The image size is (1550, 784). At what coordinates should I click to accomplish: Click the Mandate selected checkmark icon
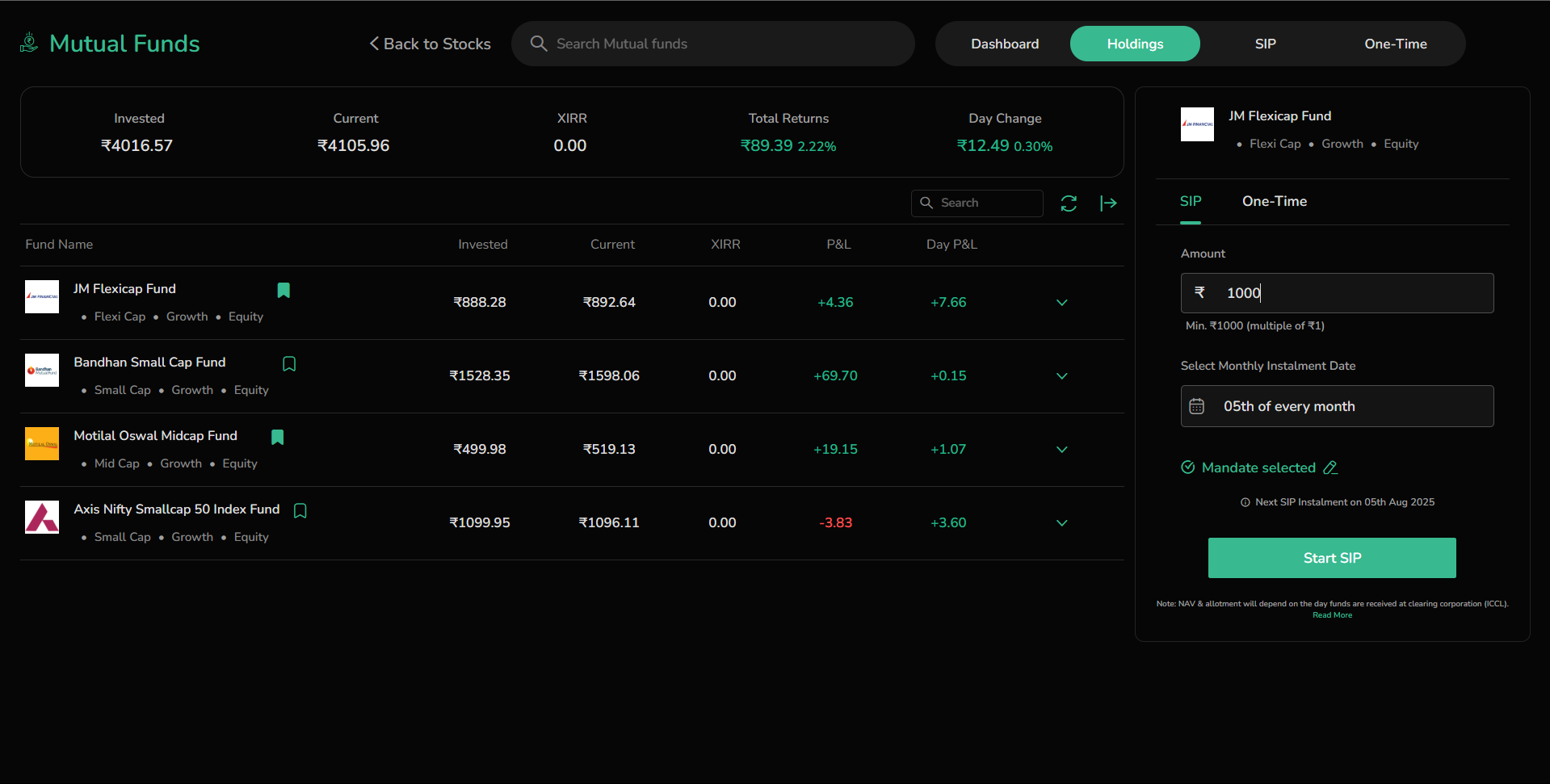coord(1188,467)
